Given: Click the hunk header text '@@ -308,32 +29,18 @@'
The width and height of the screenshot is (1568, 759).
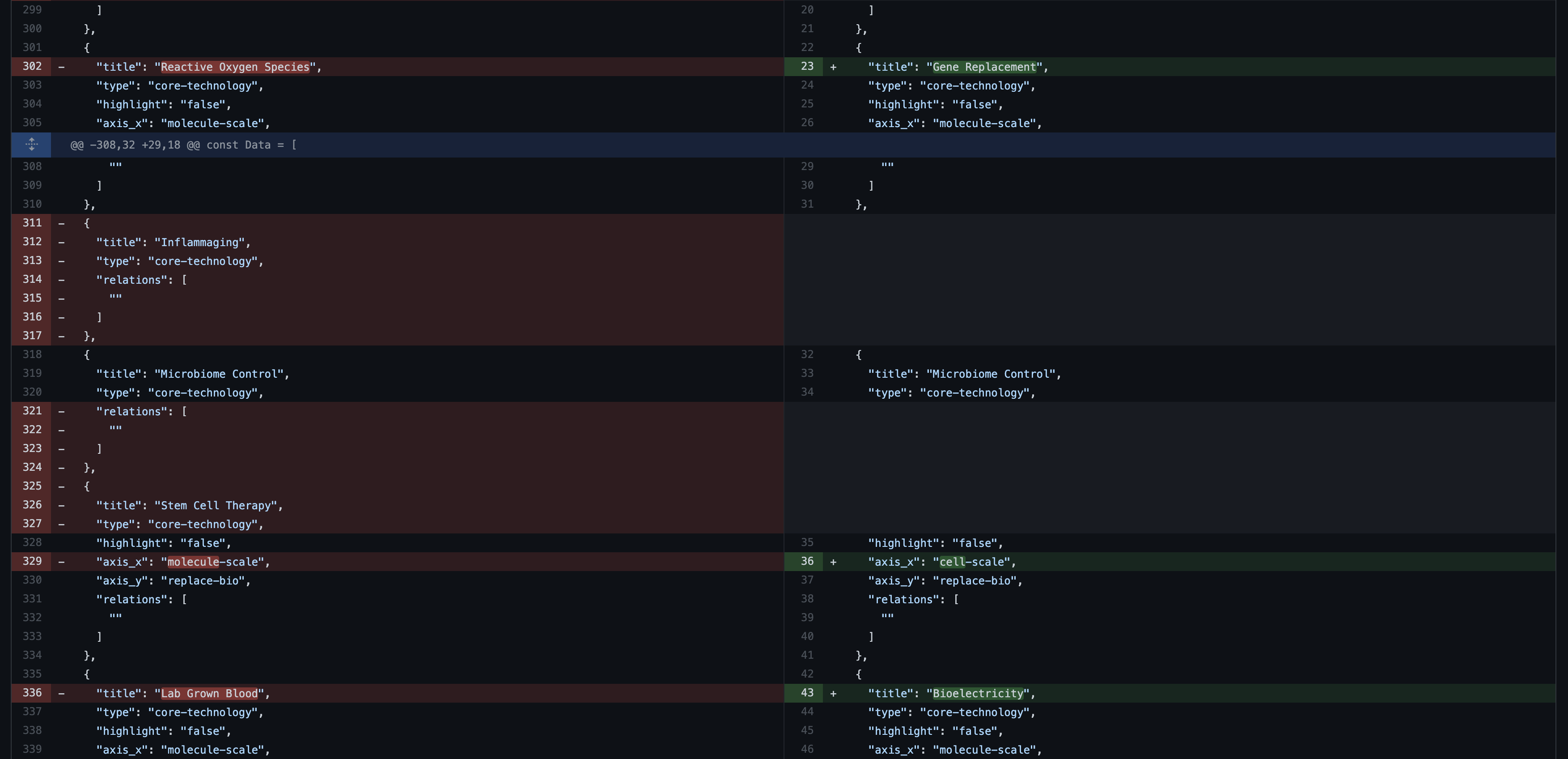Looking at the screenshot, I should point(135,145).
